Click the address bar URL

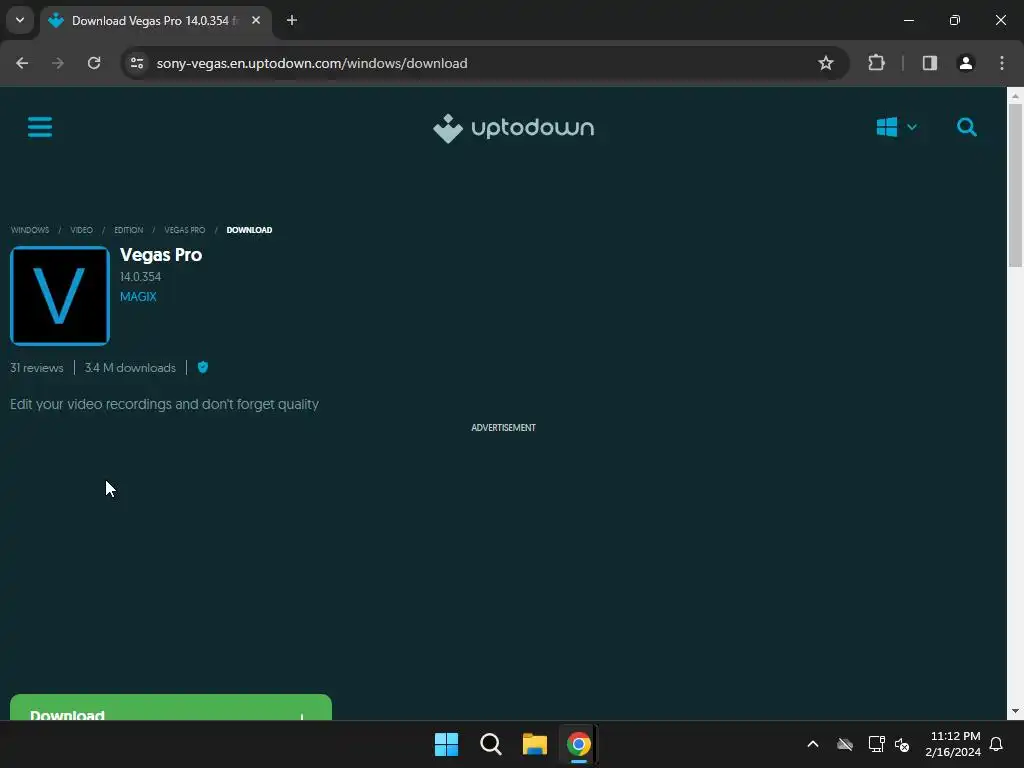click(x=312, y=63)
